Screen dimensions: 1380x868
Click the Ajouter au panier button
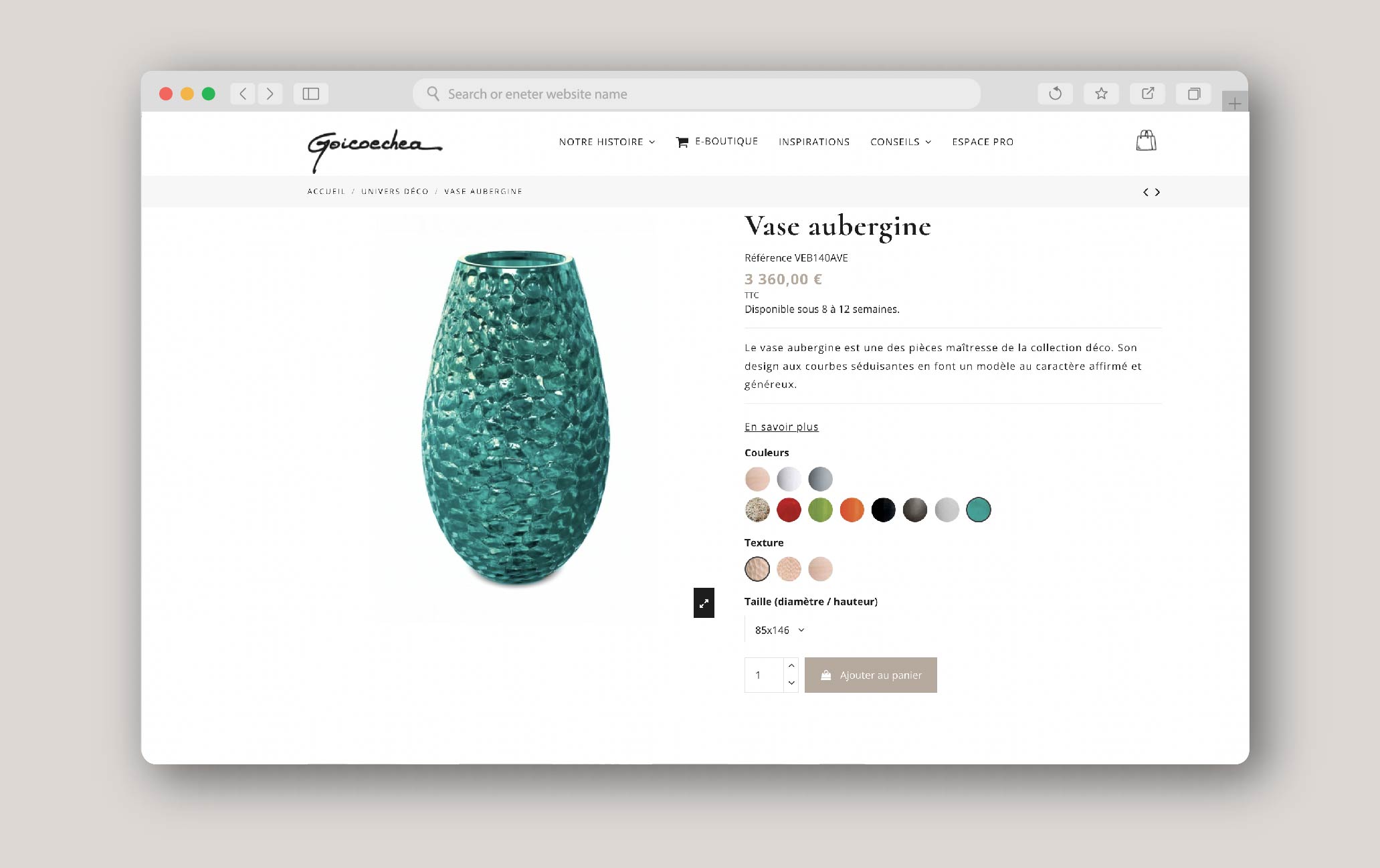tap(870, 675)
